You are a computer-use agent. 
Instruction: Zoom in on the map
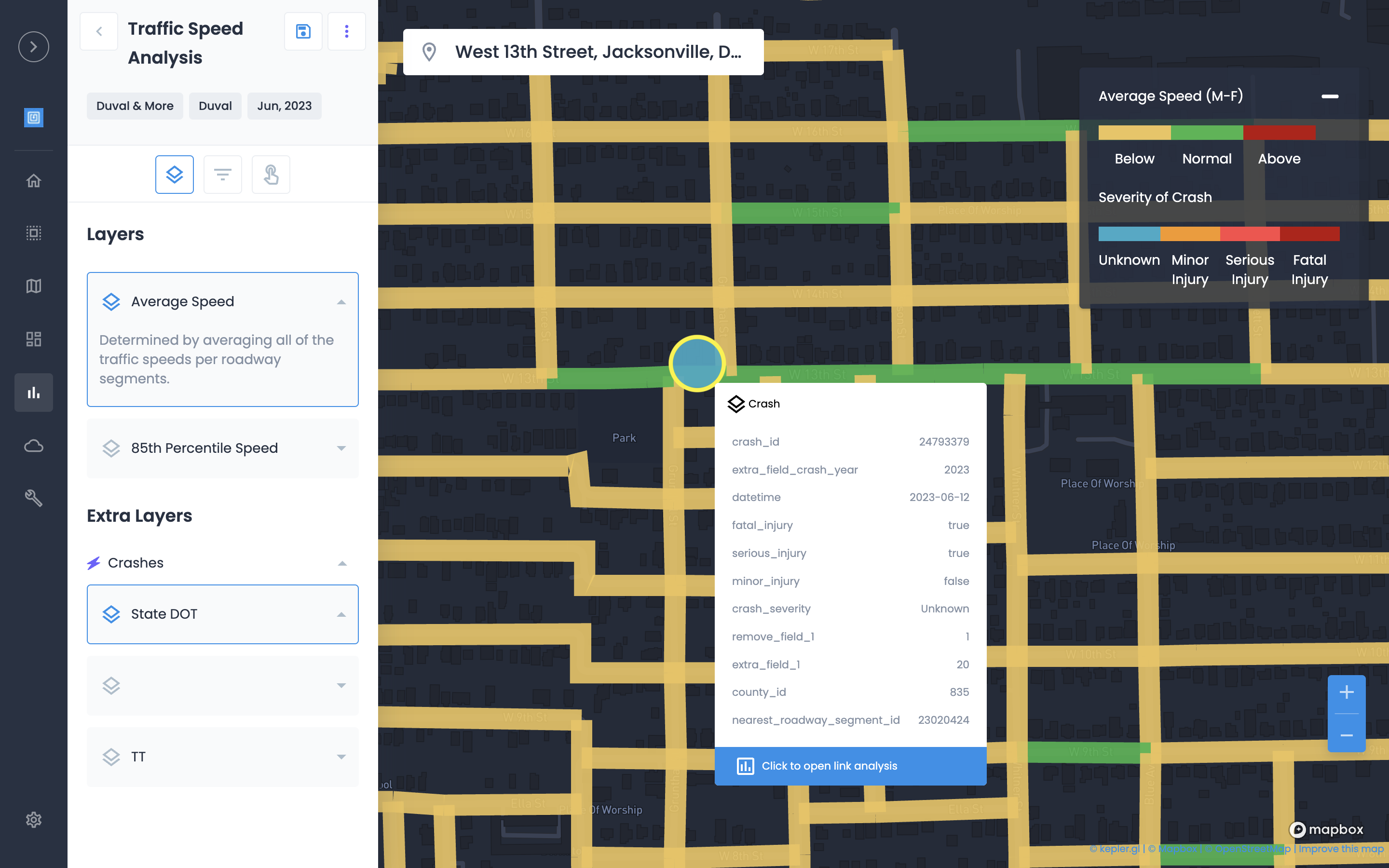[x=1346, y=692]
